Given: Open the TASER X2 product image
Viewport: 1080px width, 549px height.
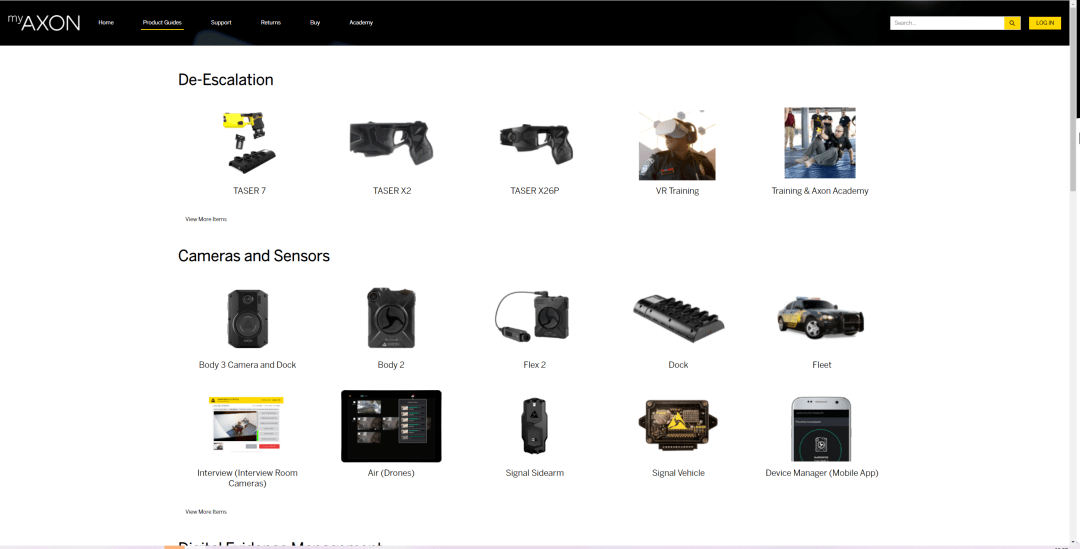Looking at the screenshot, I should click(x=393, y=142).
